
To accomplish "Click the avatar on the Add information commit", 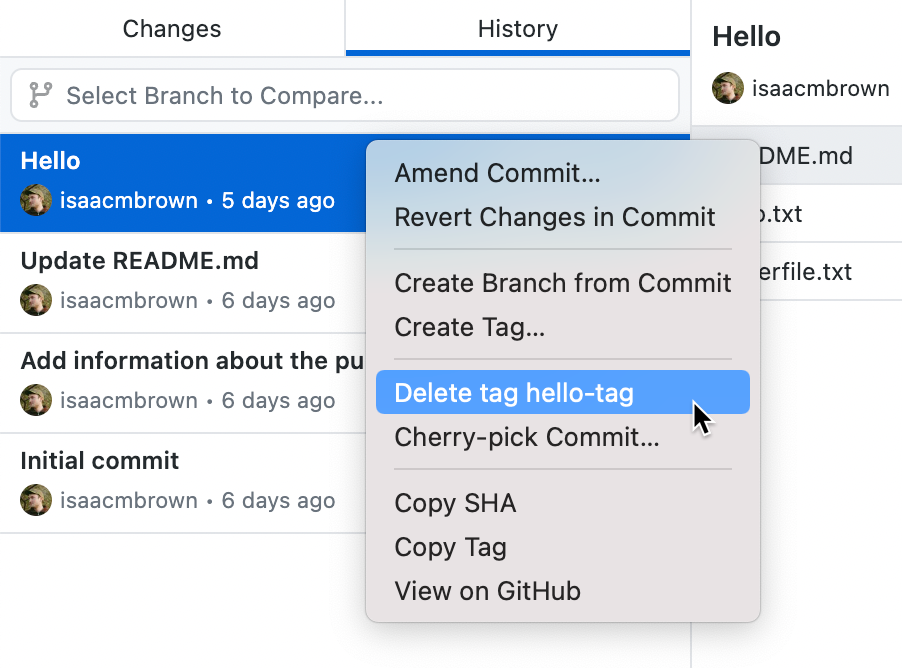I will tap(36, 400).
